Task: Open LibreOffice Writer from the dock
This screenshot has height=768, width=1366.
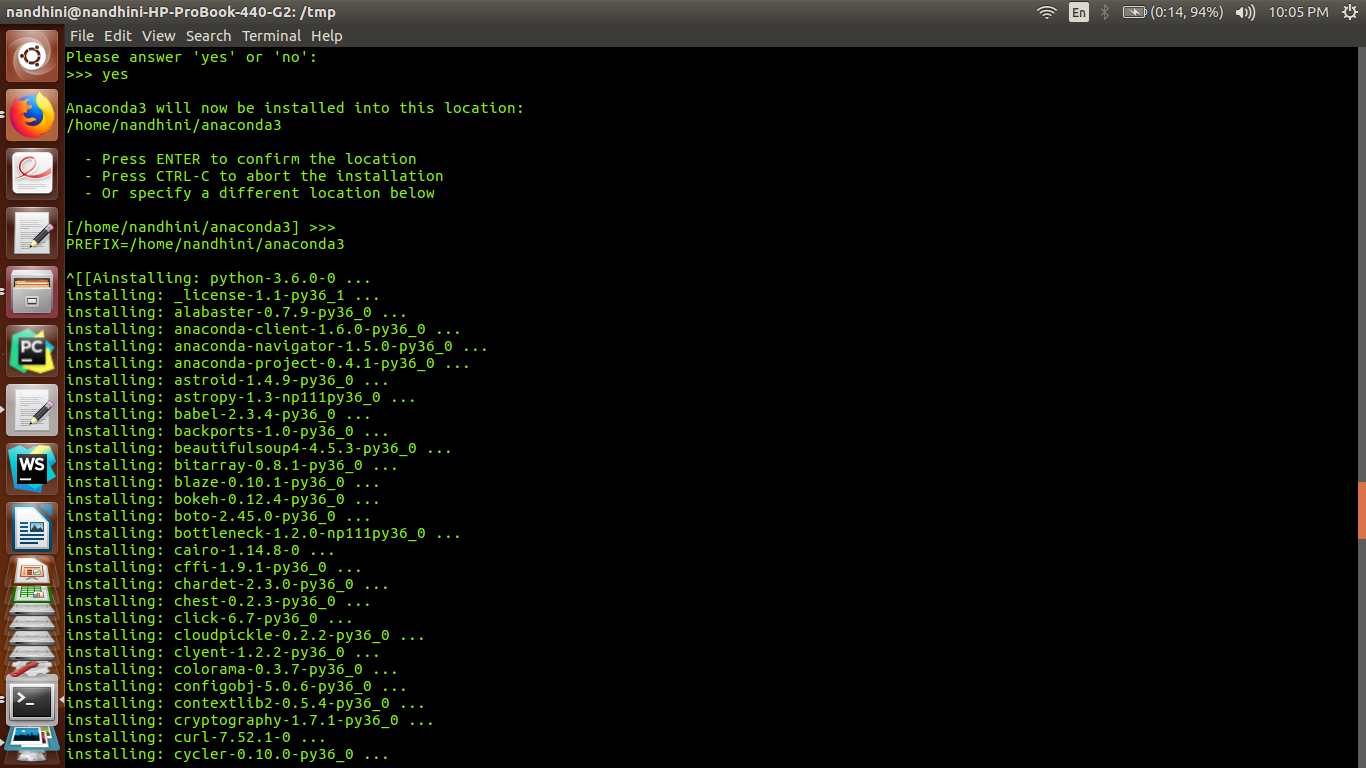Action: coord(32,528)
